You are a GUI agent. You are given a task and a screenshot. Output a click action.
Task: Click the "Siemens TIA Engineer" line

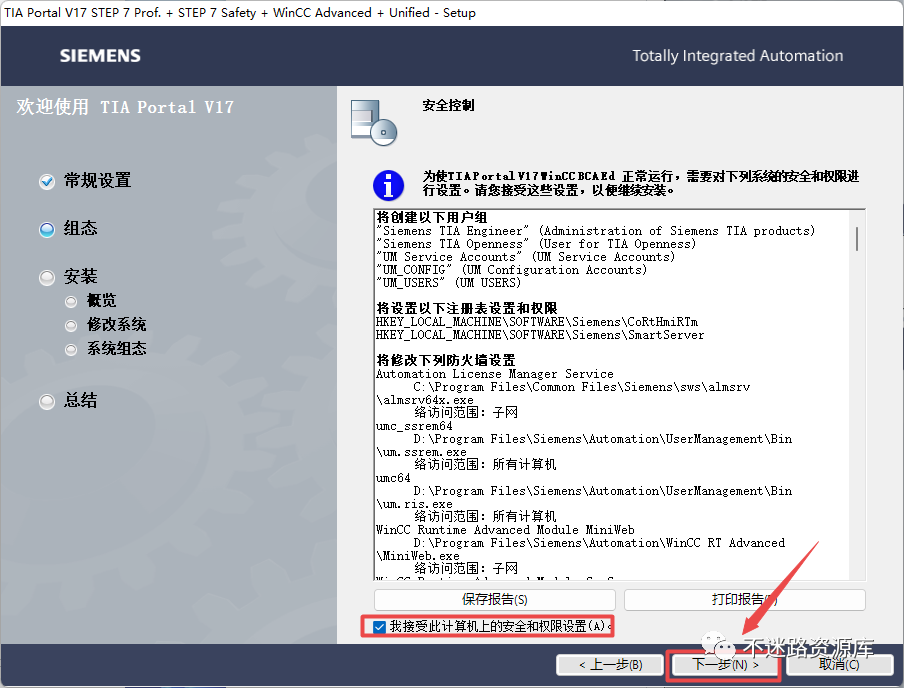[596, 231]
